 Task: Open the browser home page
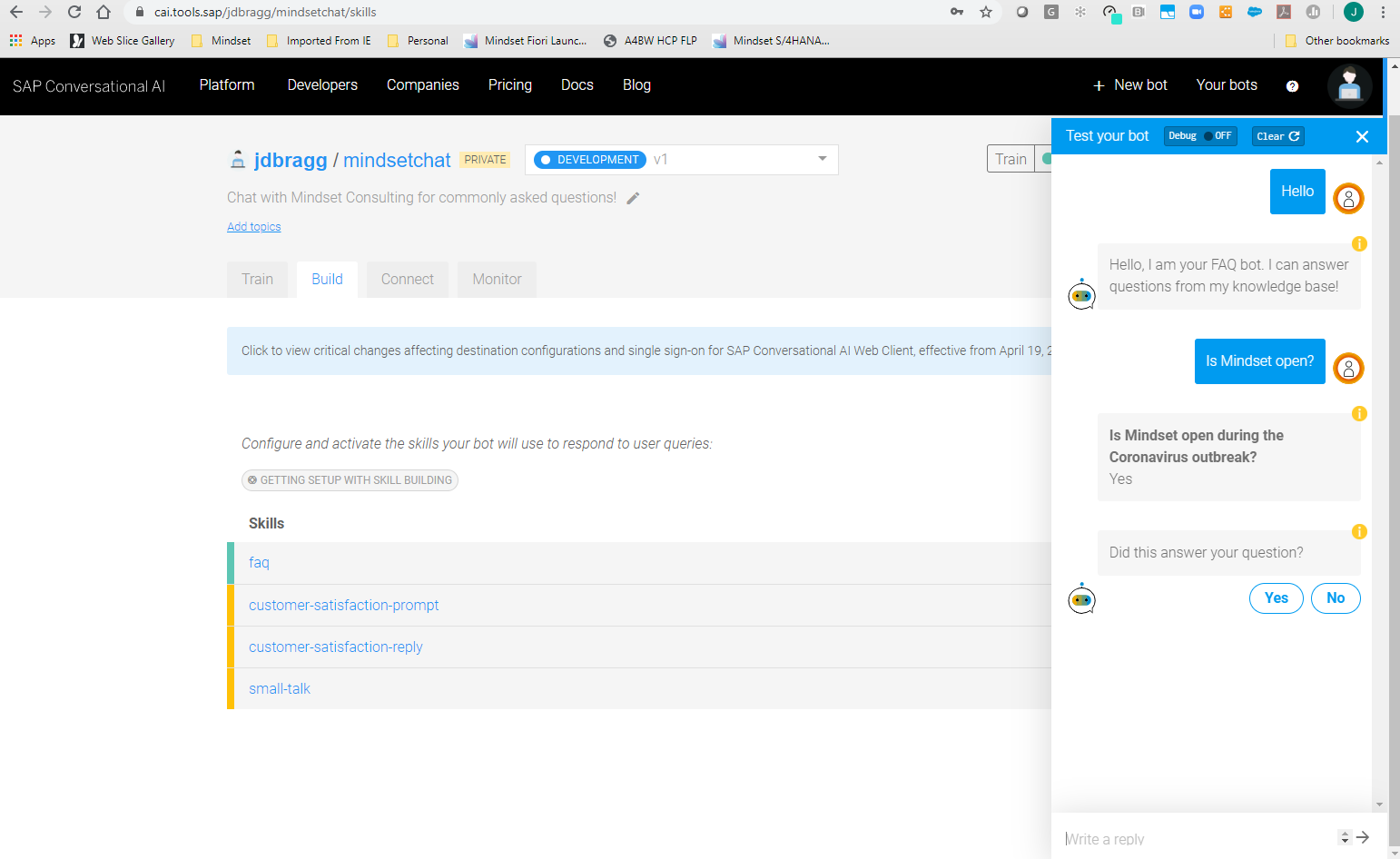104,12
